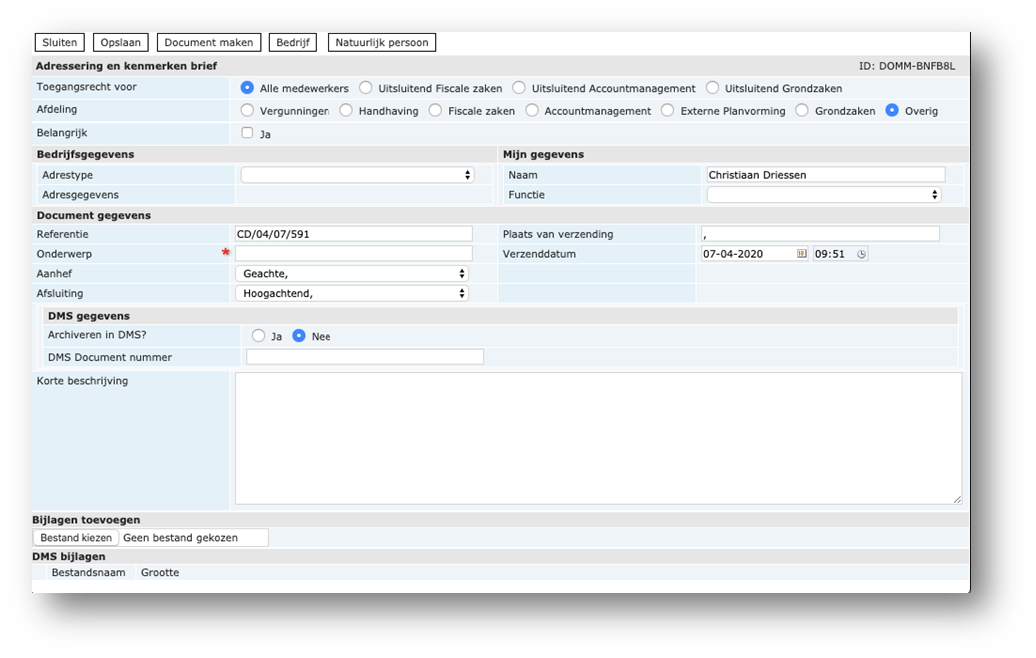
Task: Open the Adrestype dropdown
Action: (357, 175)
